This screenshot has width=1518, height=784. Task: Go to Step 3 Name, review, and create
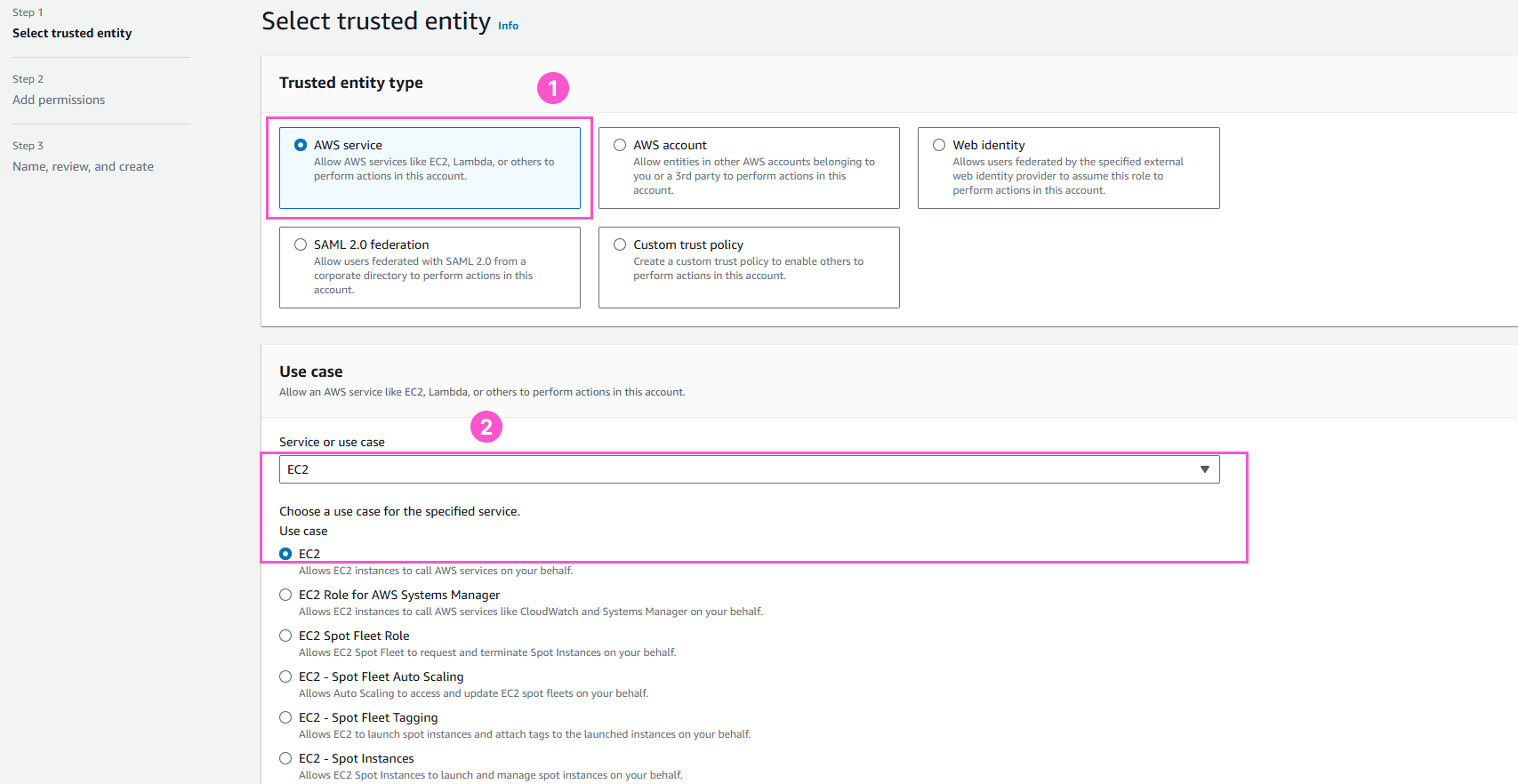83,166
